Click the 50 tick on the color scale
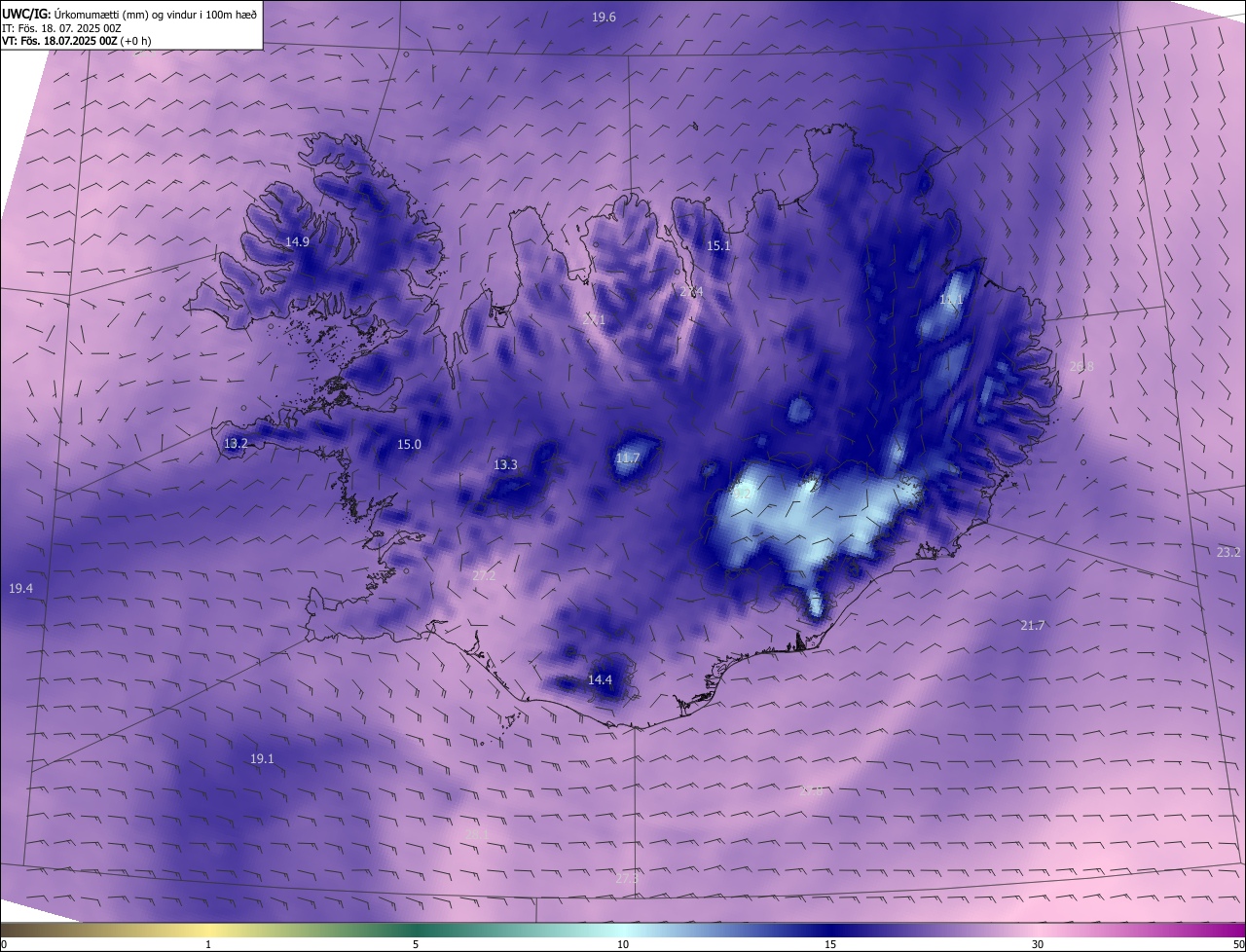The image size is (1246, 952). click(1238, 945)
